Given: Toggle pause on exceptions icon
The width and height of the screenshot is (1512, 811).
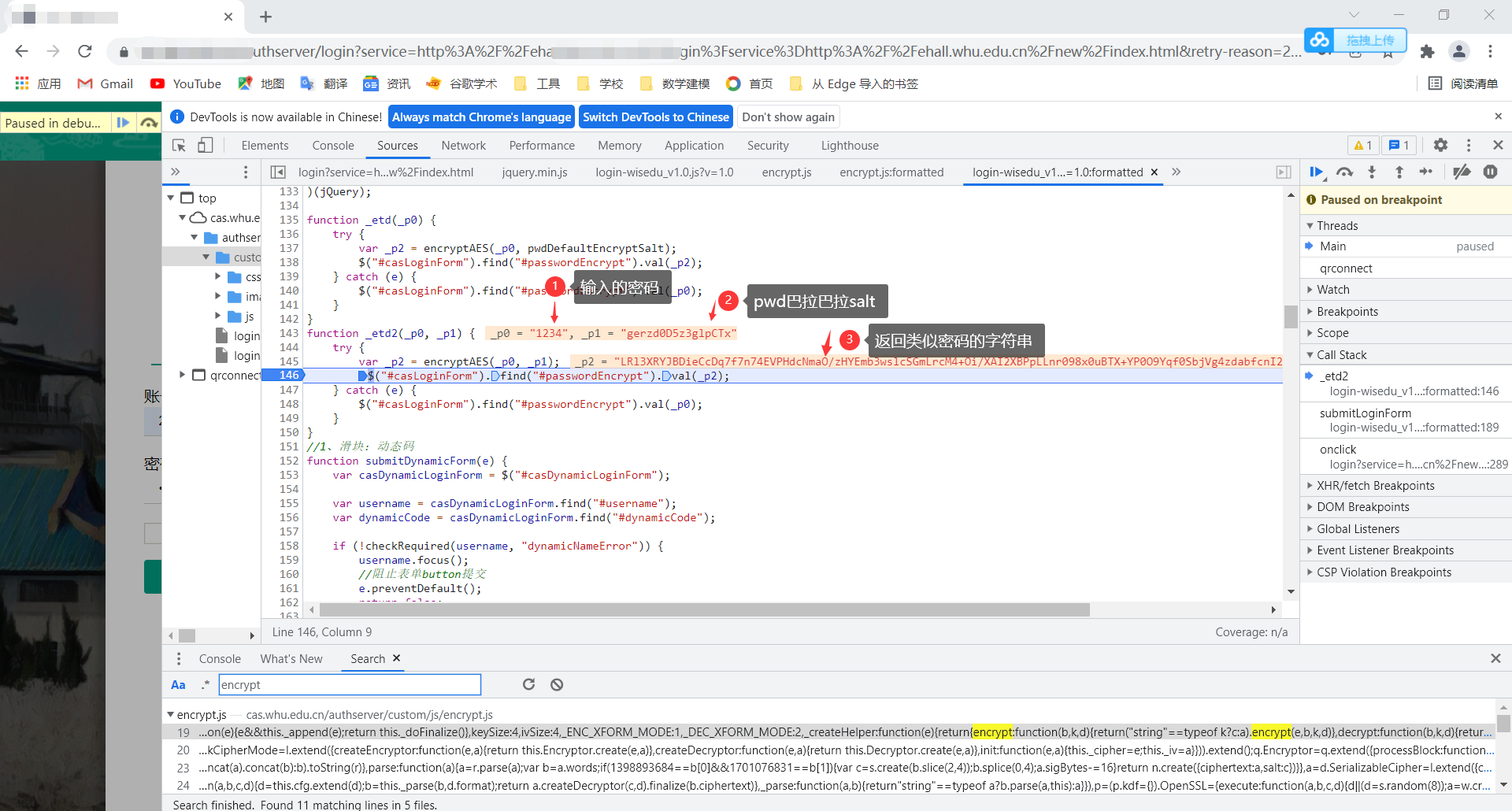Looking at the screenshot, I should (x=1491, y=172).
